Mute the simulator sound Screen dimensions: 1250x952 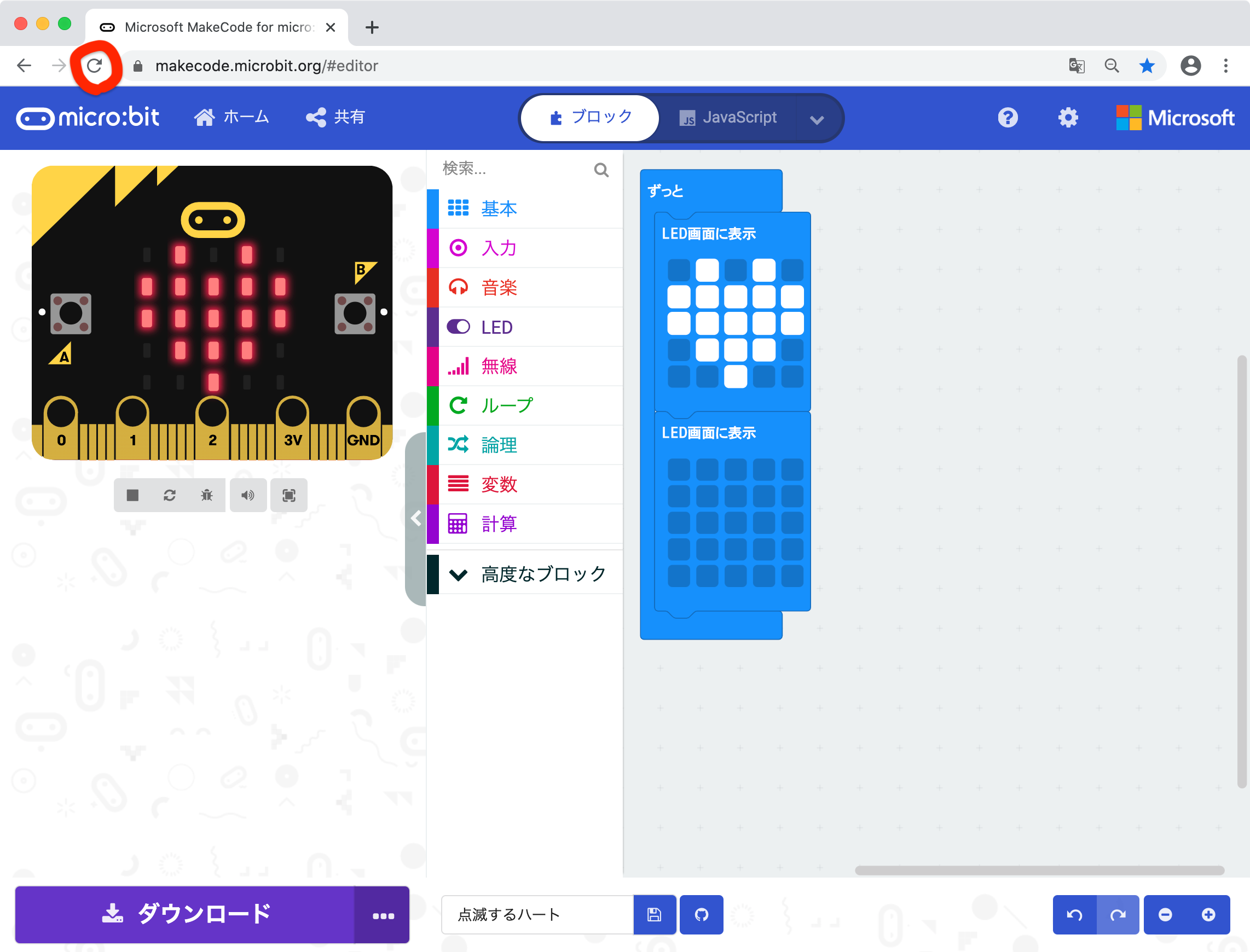pyautogui.click(x=248, y=495)
